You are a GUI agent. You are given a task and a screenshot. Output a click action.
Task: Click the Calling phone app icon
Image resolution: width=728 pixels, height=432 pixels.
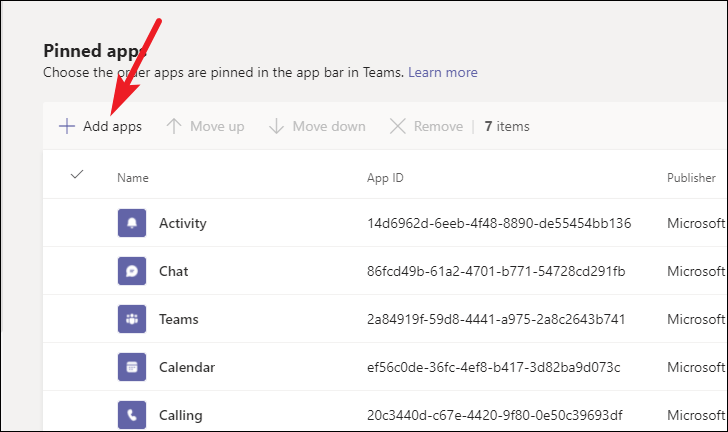(132, 415)
